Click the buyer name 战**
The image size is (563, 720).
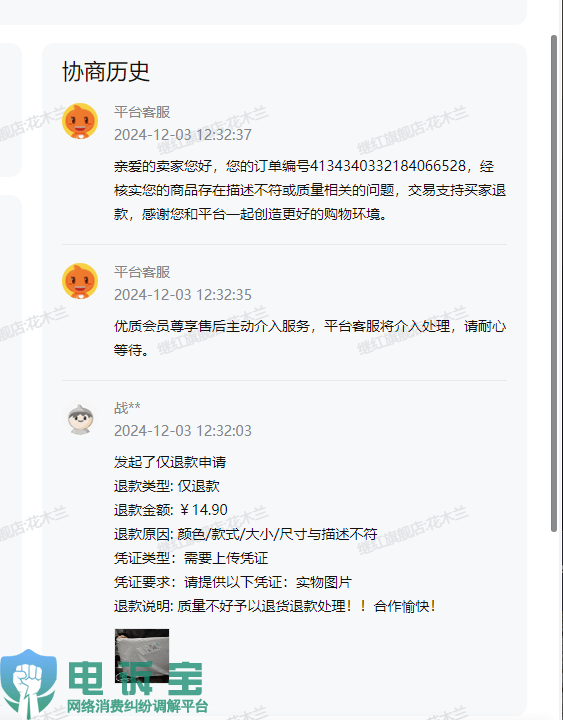[x=127, y=408]
